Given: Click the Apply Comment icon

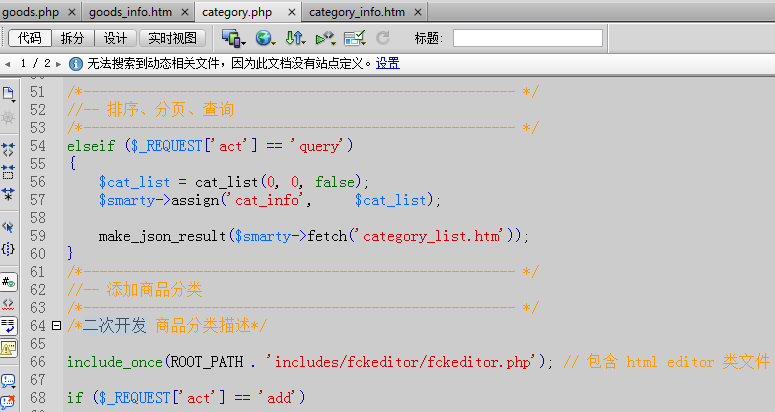Looking at the screenshot, I should click(8, 381).
